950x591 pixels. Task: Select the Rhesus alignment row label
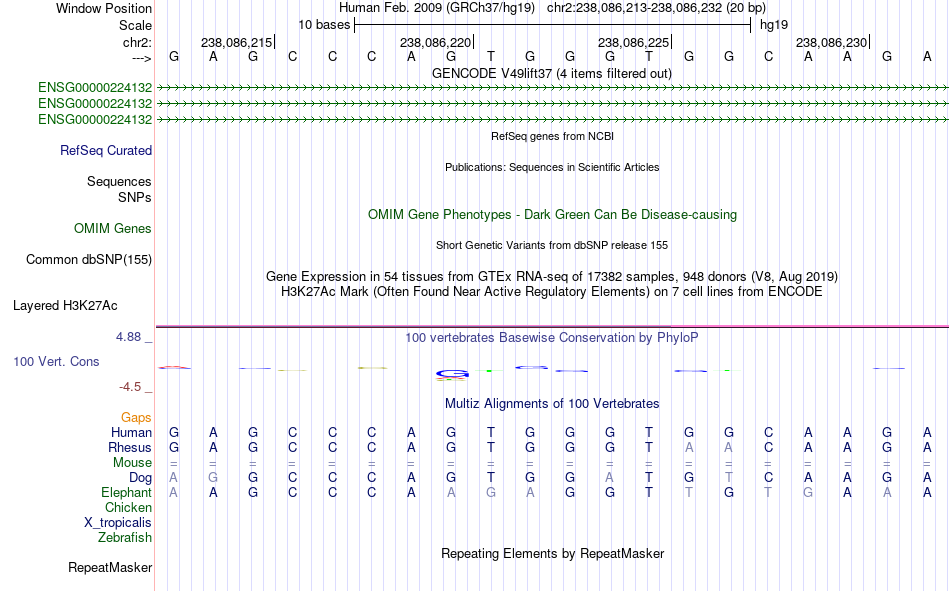130,447
